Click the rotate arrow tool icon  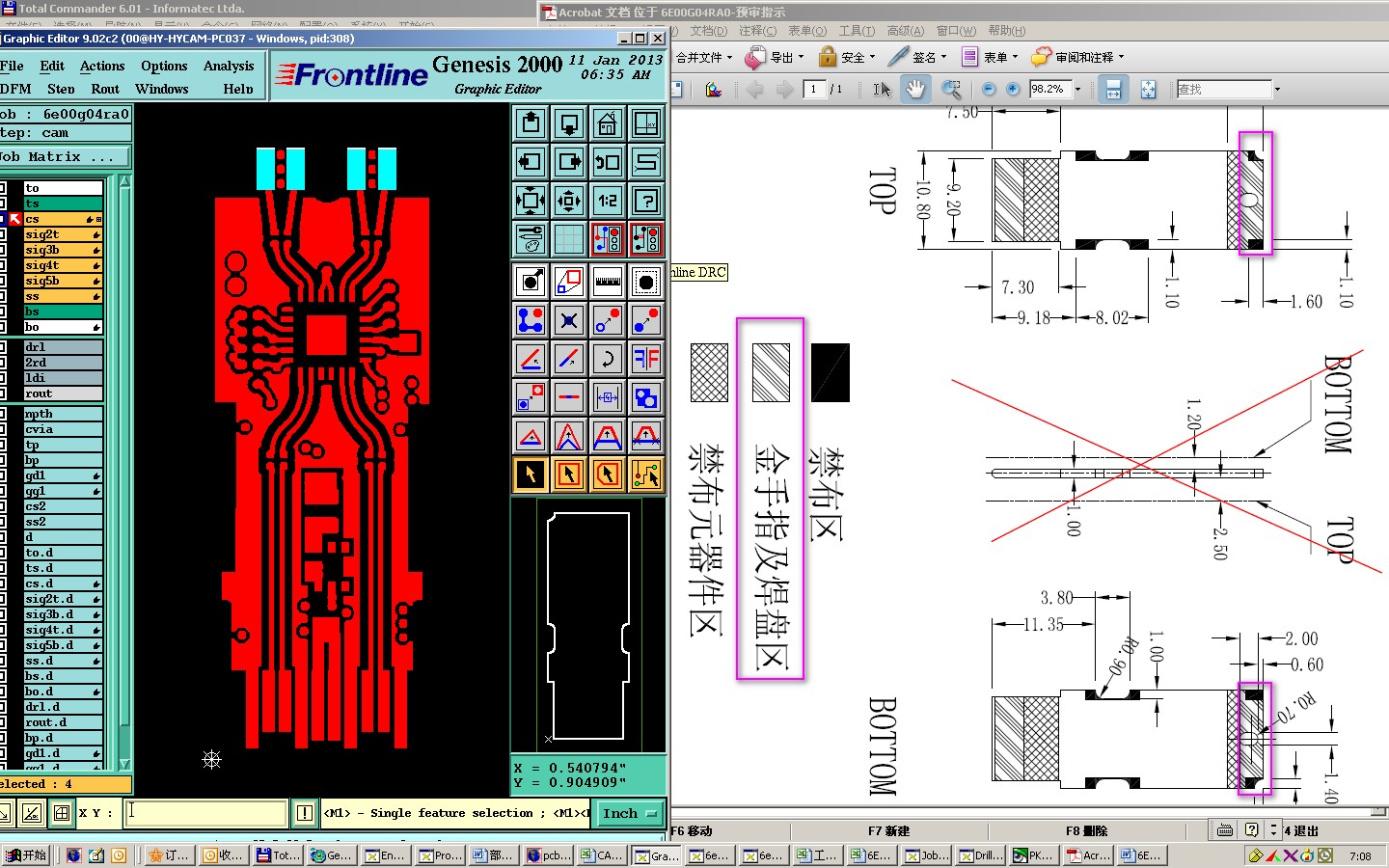608,359
